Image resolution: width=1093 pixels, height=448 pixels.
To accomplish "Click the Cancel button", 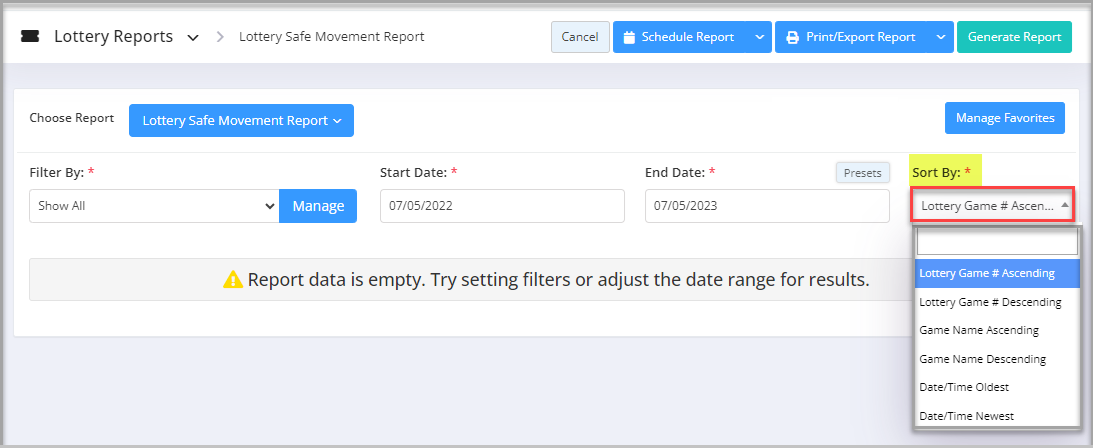I will [580, 37].
